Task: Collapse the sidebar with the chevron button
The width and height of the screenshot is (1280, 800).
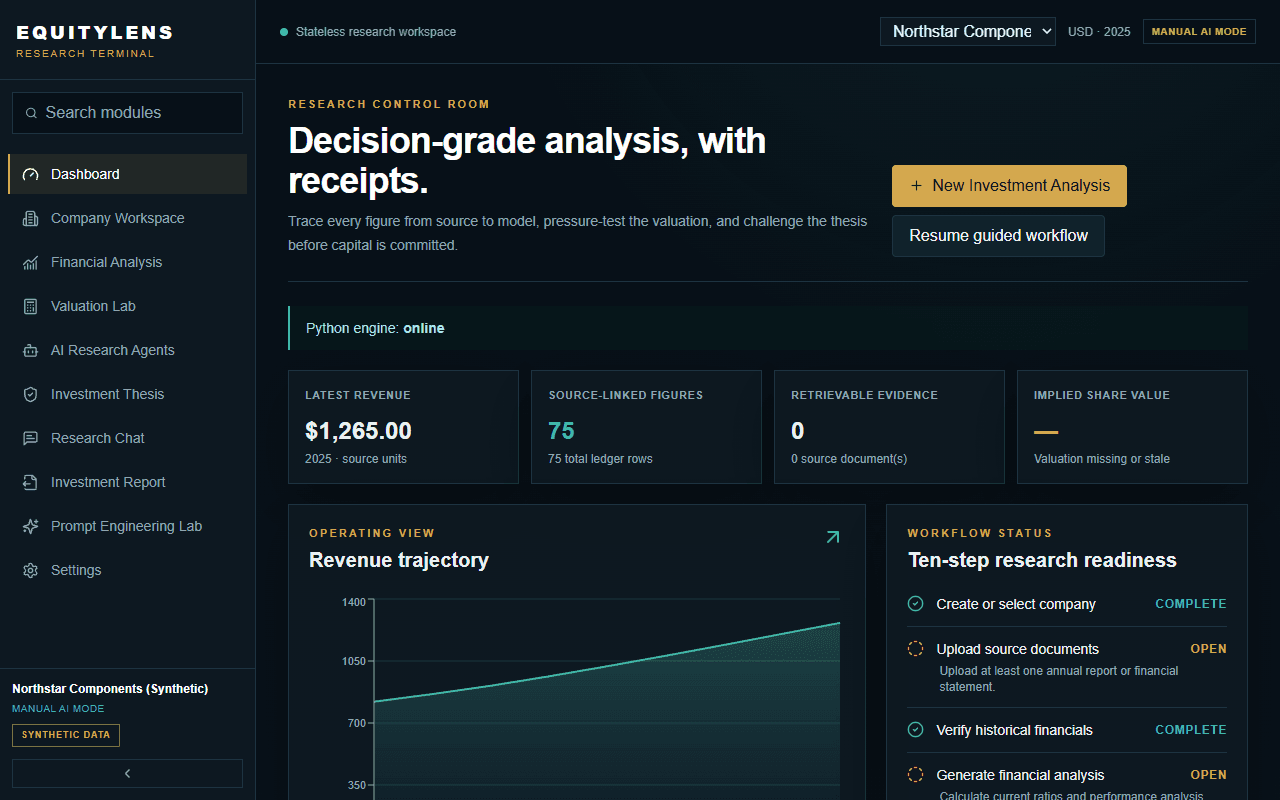Action: pyautogui.click(x=127, y=773)
